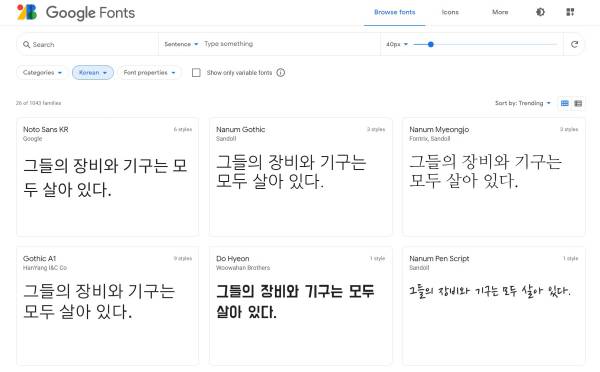
Task: Open the Sort by Trending dropdown
Action: [x=523, y=103]
